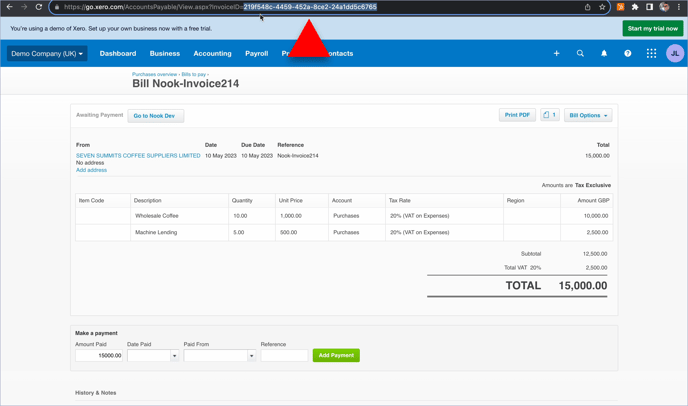
Task: Open the browser three-dot menu
Action: coord(679,7)
